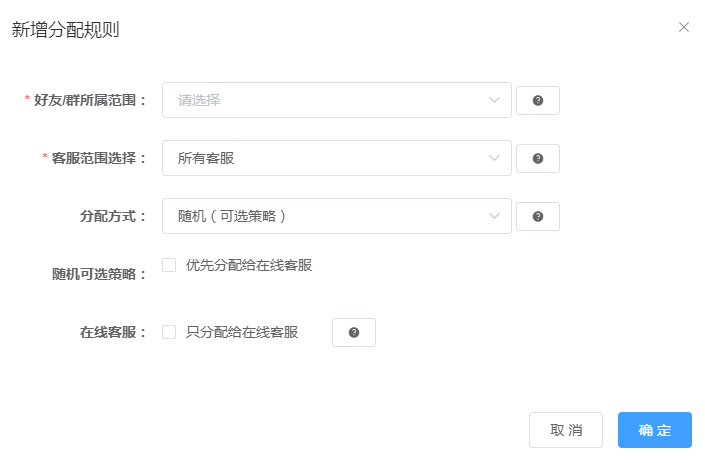The height and width of the screenshot is (463, 705).
Task: Click chevron arrow in 好友/群所属范围 field
Action: pyautogui.click(x=494, y=100)
